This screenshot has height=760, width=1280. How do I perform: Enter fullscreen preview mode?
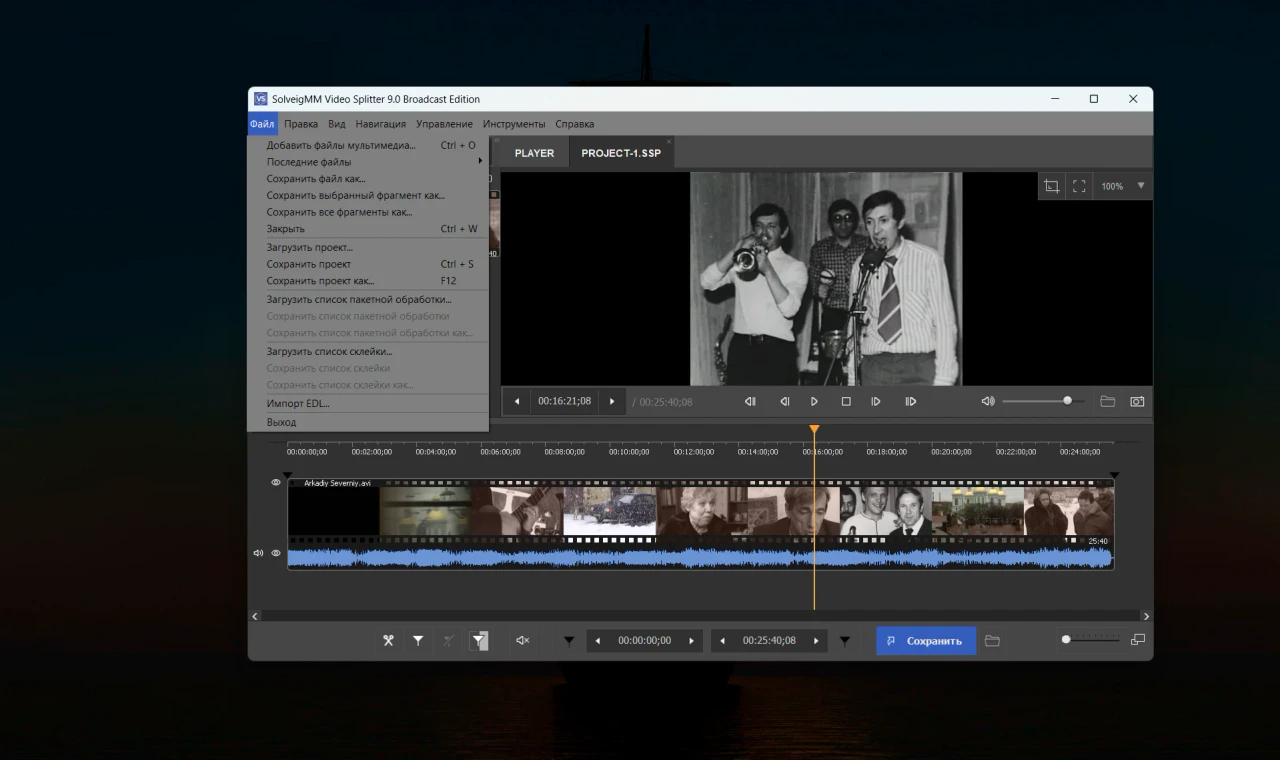click(x=1079, y=186)
